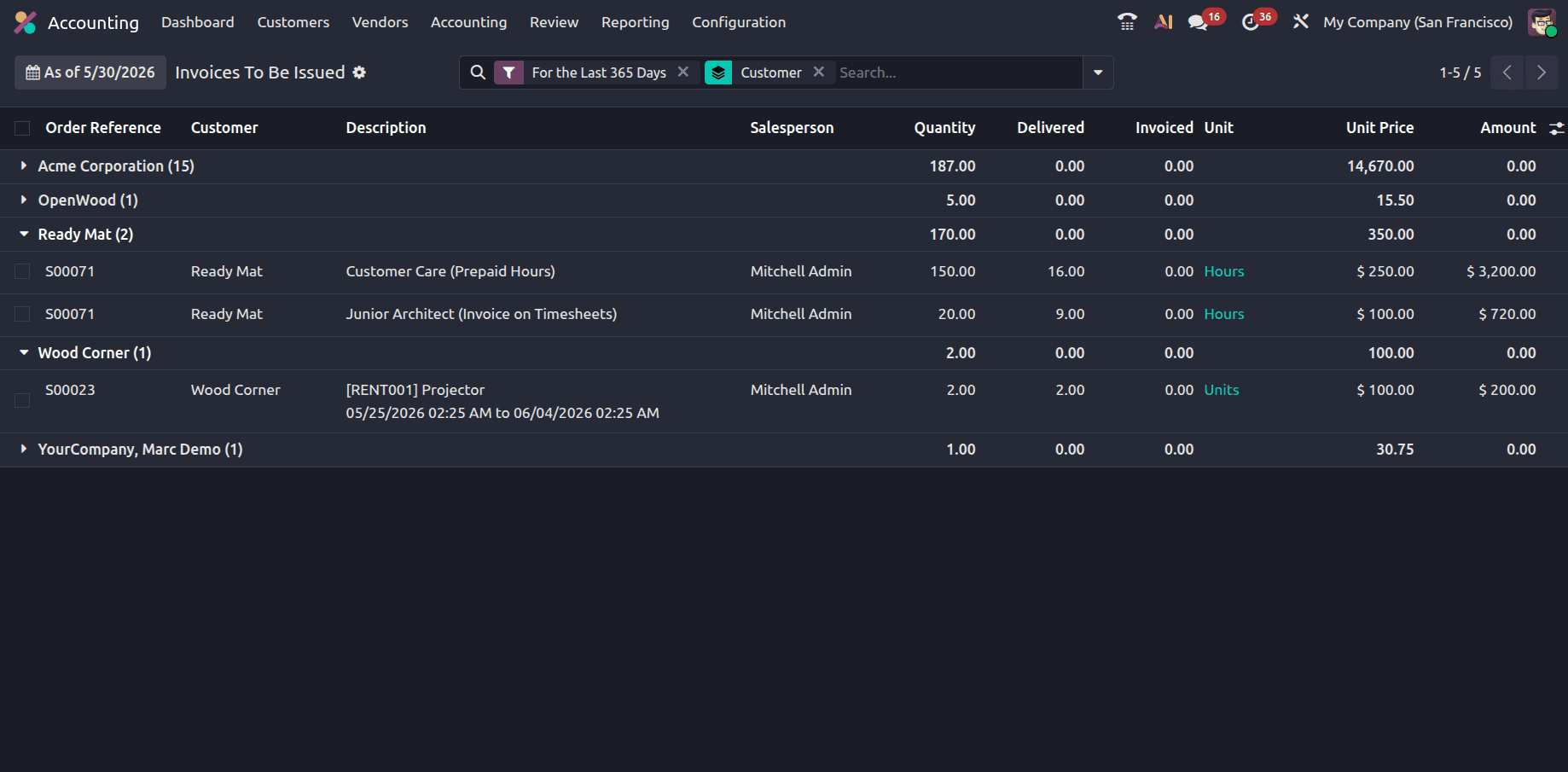
Task: Sort by Order Reference column
Action: pyautogui.click(x=103, y=128)
